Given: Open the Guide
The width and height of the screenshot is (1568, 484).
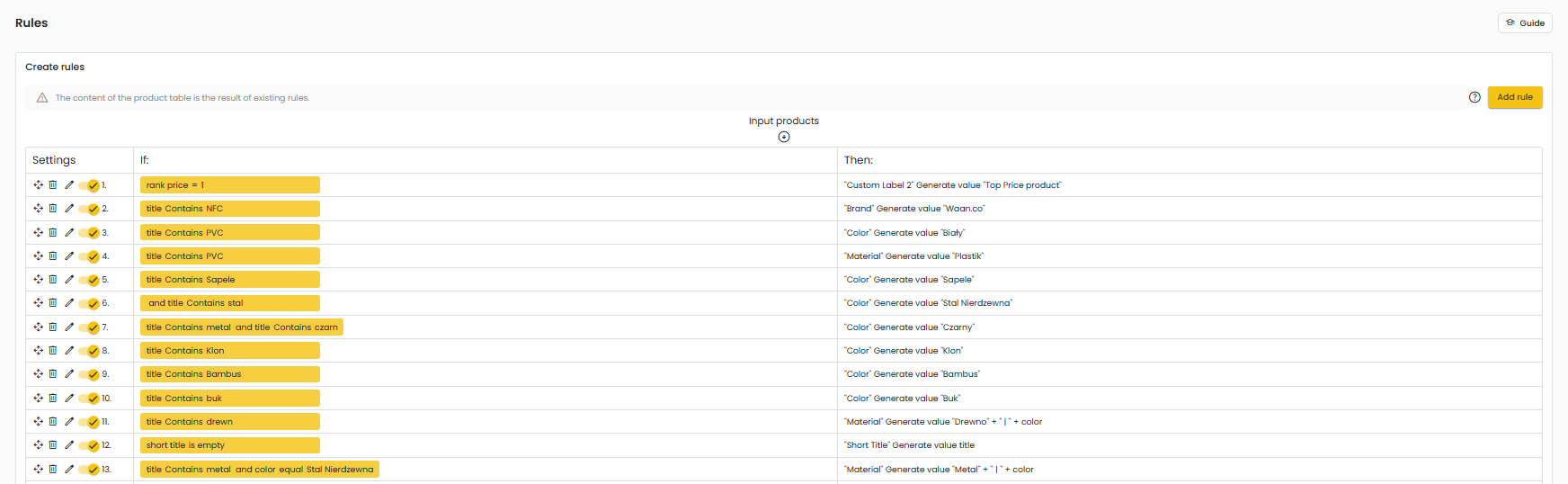Looking at the screenshot, I should pos(1525,23).
